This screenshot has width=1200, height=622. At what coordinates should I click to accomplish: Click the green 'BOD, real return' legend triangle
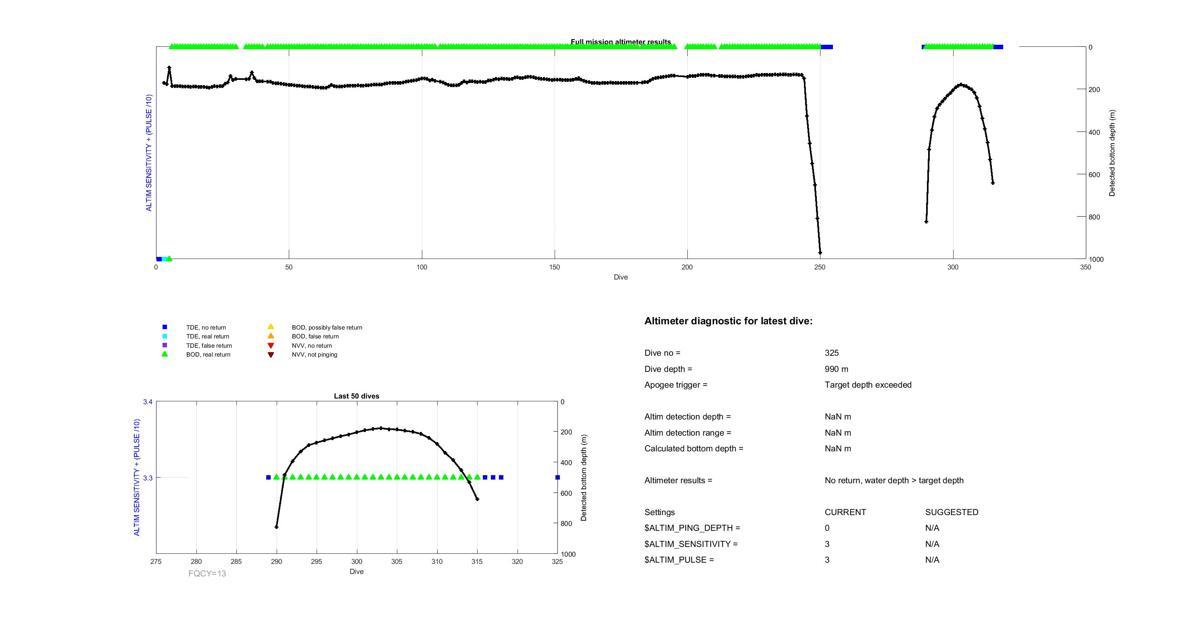coord(165,354)
